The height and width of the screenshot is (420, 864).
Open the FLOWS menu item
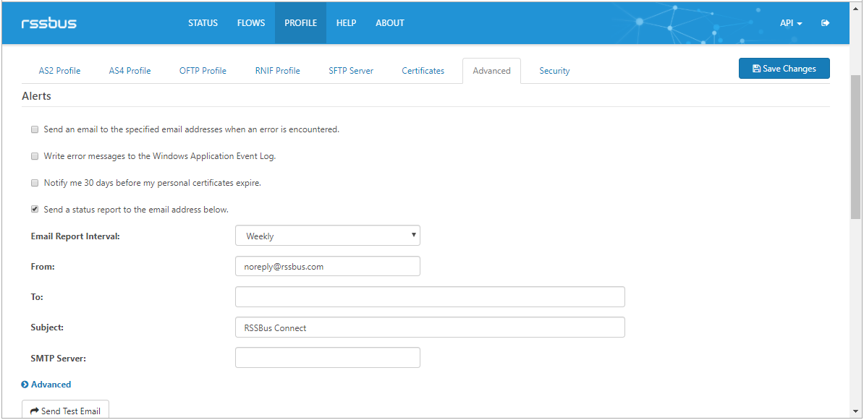click(x=251, y=23)
